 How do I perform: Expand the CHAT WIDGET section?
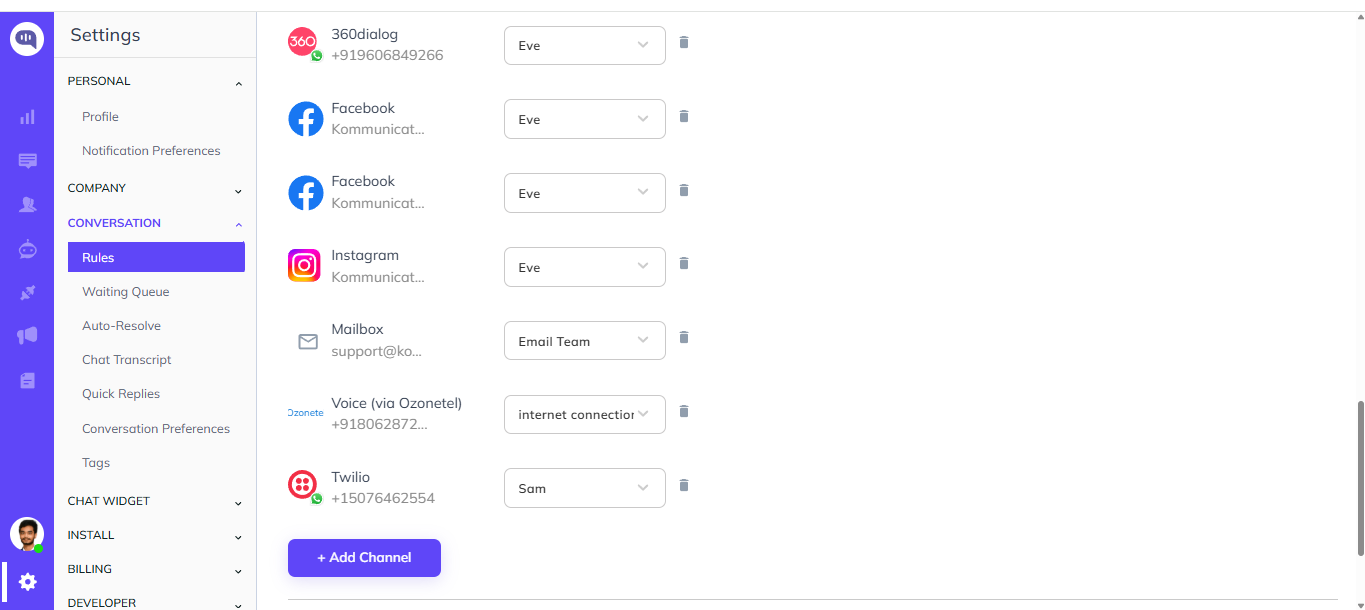tap(155, 501)
